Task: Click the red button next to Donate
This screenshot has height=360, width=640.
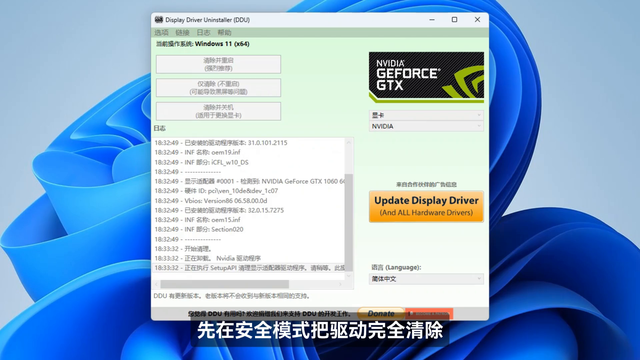Action: (x=429, y=313)
